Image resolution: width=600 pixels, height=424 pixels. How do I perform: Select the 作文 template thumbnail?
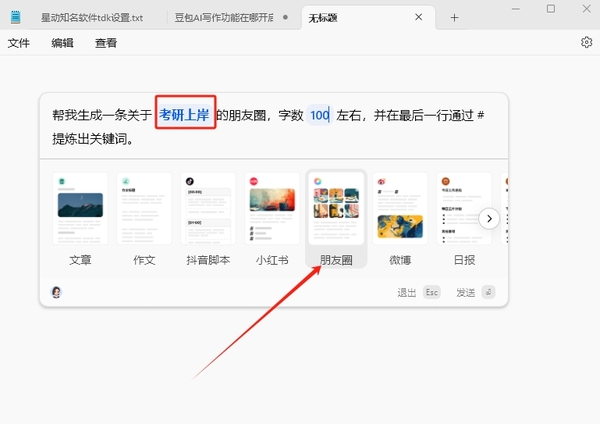pyautogui.click(x=144, y=209)
